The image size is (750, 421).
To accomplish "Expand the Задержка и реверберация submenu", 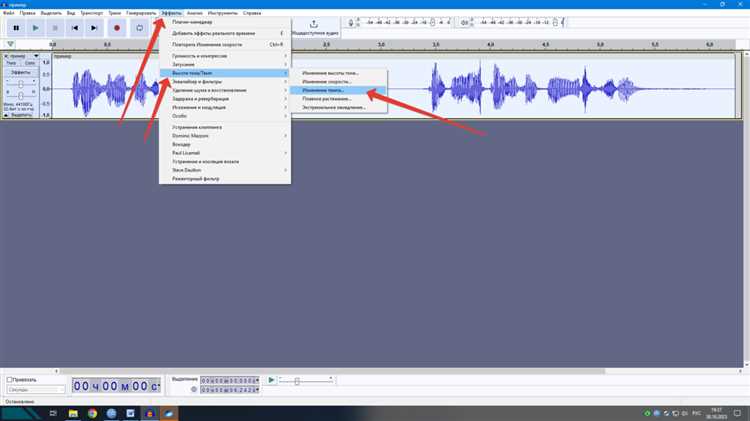I will click(225, 99).
